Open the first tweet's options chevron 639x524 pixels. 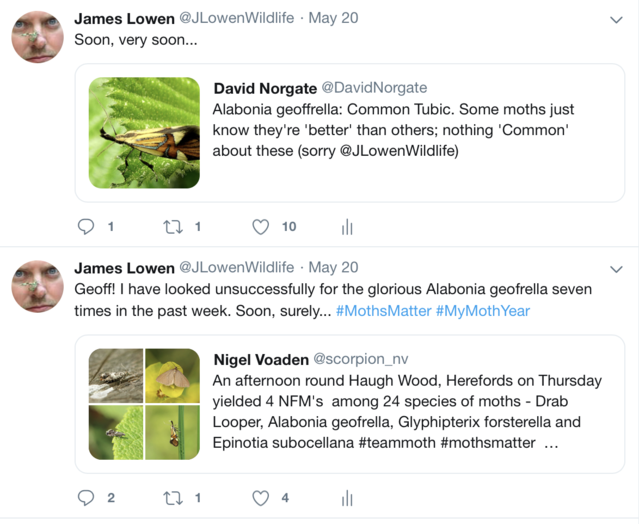pyautogui.click(x=616, y=19)
